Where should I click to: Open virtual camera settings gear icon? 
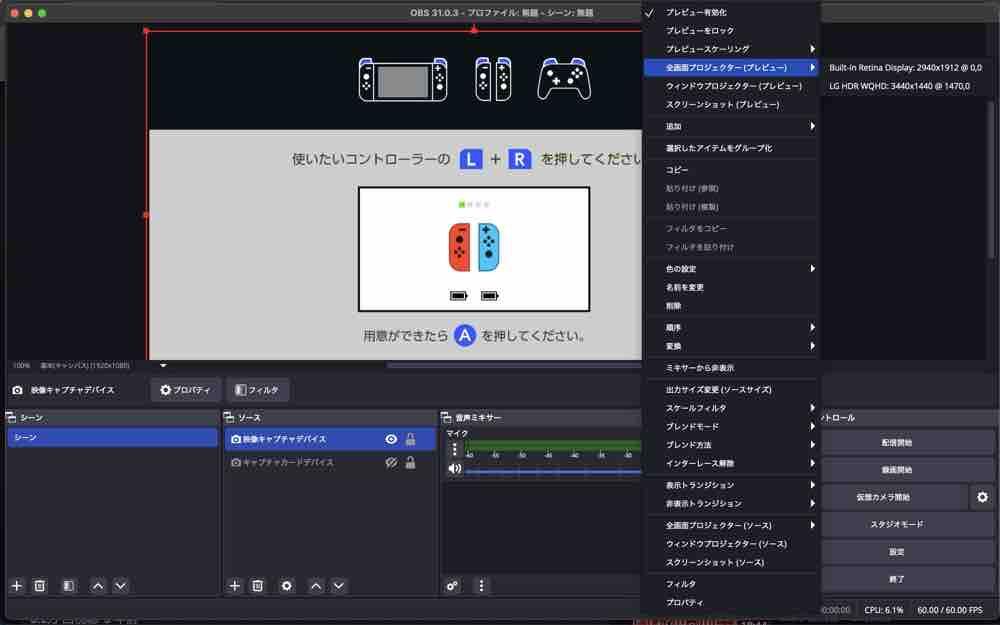point(982,497)
